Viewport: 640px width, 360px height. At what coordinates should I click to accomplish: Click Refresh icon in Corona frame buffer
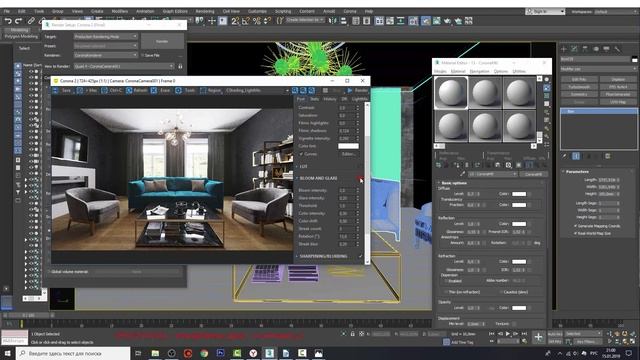(129, 90)
